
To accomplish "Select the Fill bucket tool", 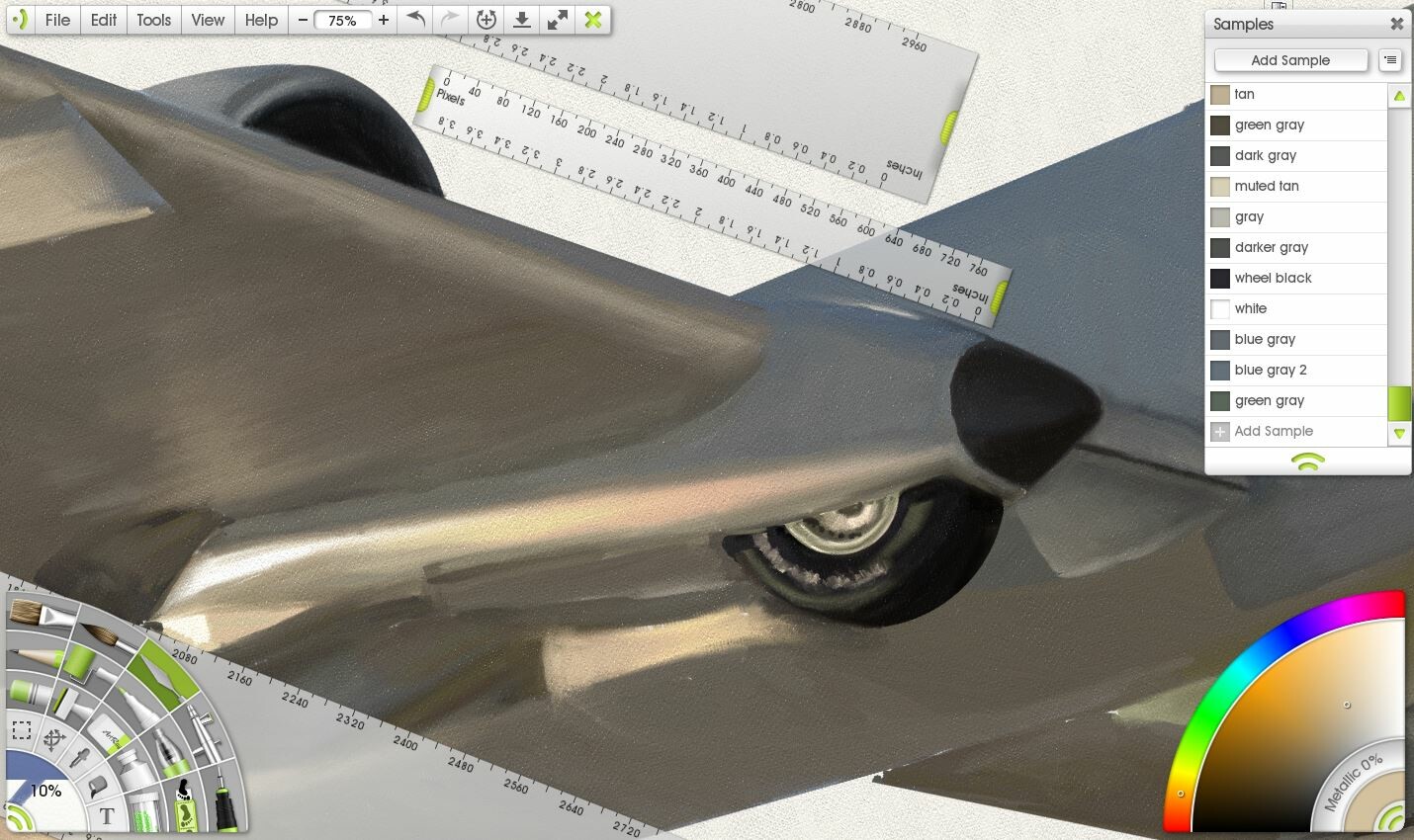I will point(98,787).
